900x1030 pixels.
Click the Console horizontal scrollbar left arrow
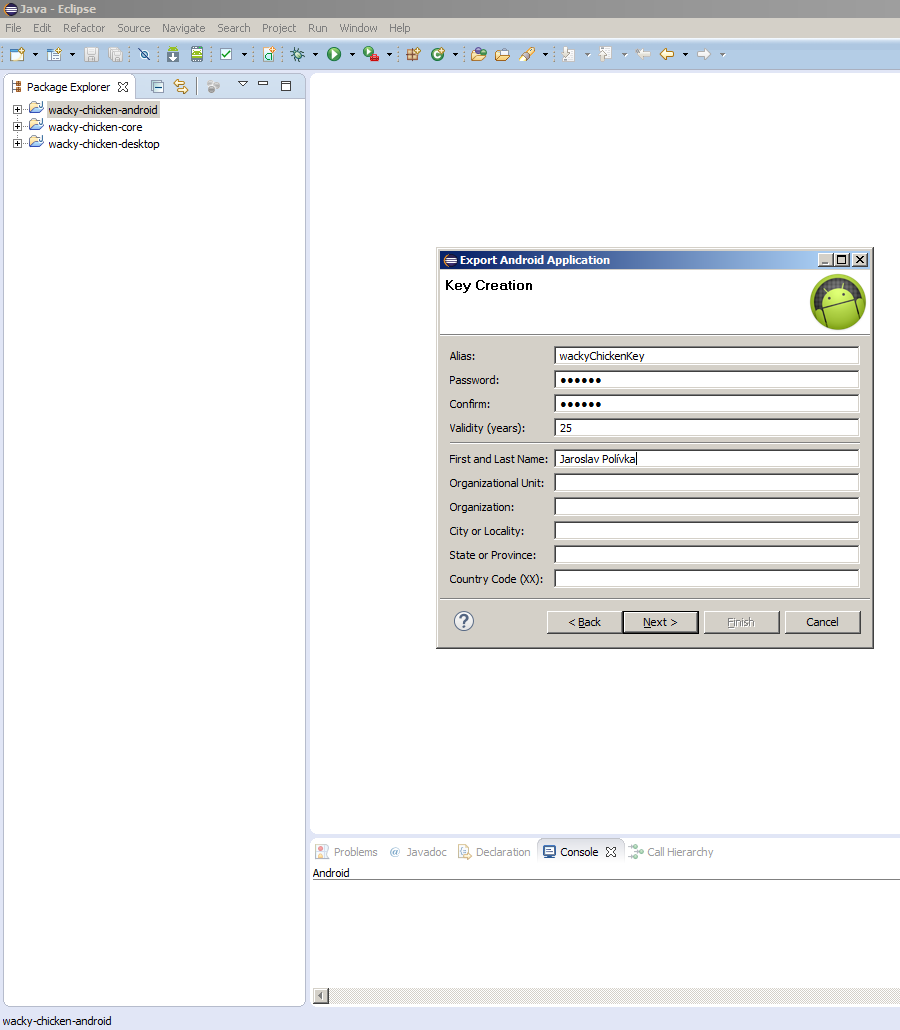[x=321, y=996]
